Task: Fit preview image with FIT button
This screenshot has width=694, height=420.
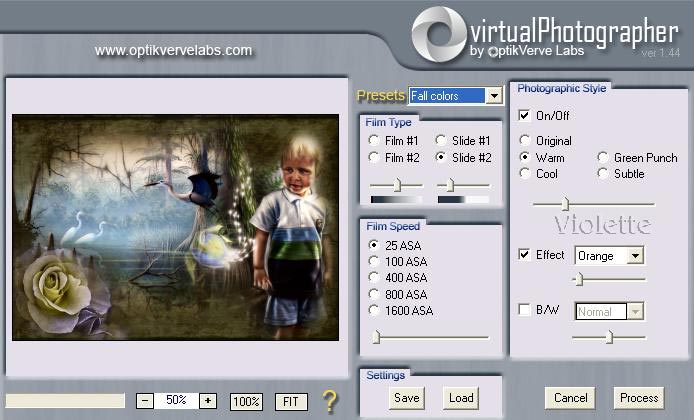Action: (x=291, y=401)
